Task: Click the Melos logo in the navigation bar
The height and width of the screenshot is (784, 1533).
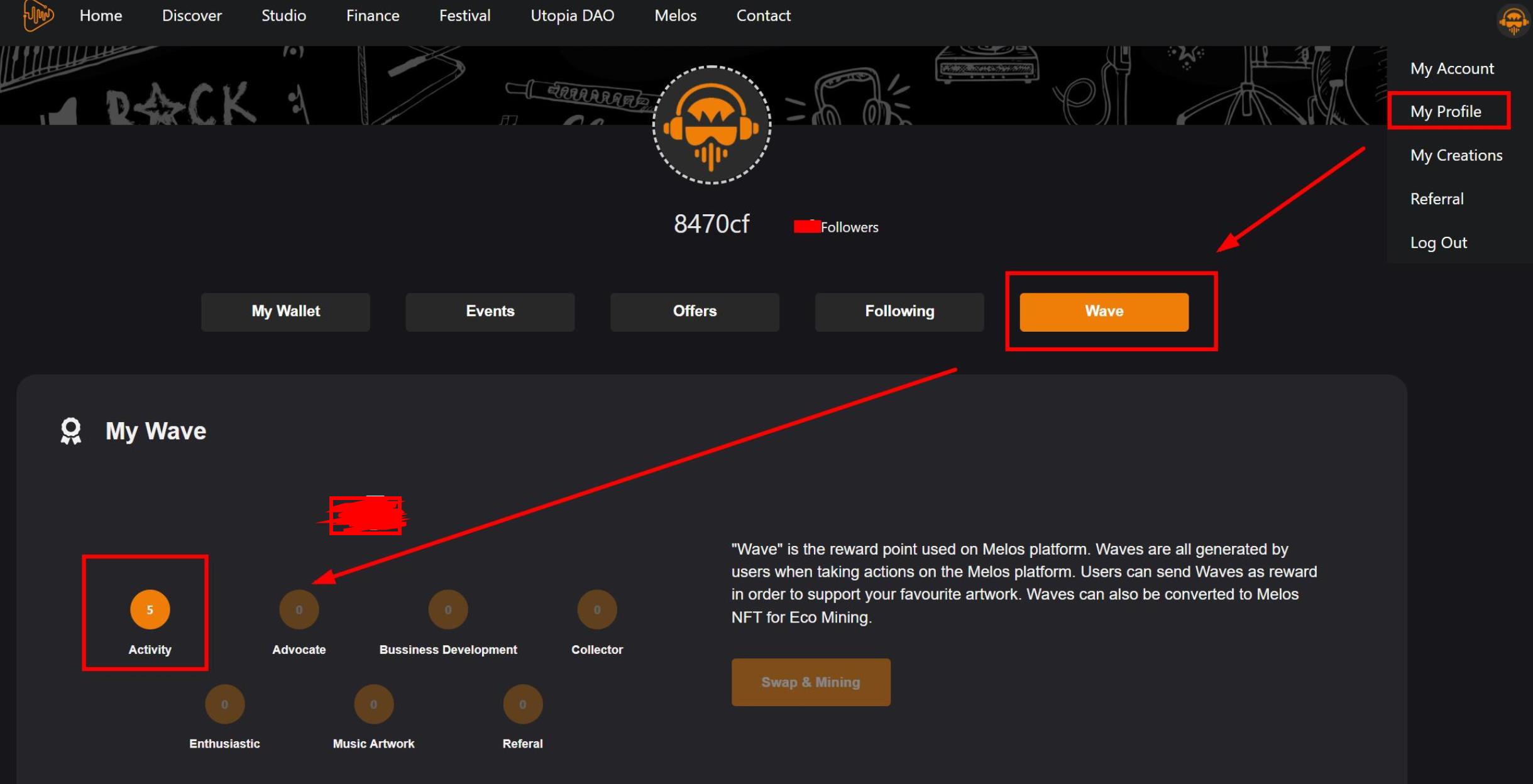Action: (38, 15)
